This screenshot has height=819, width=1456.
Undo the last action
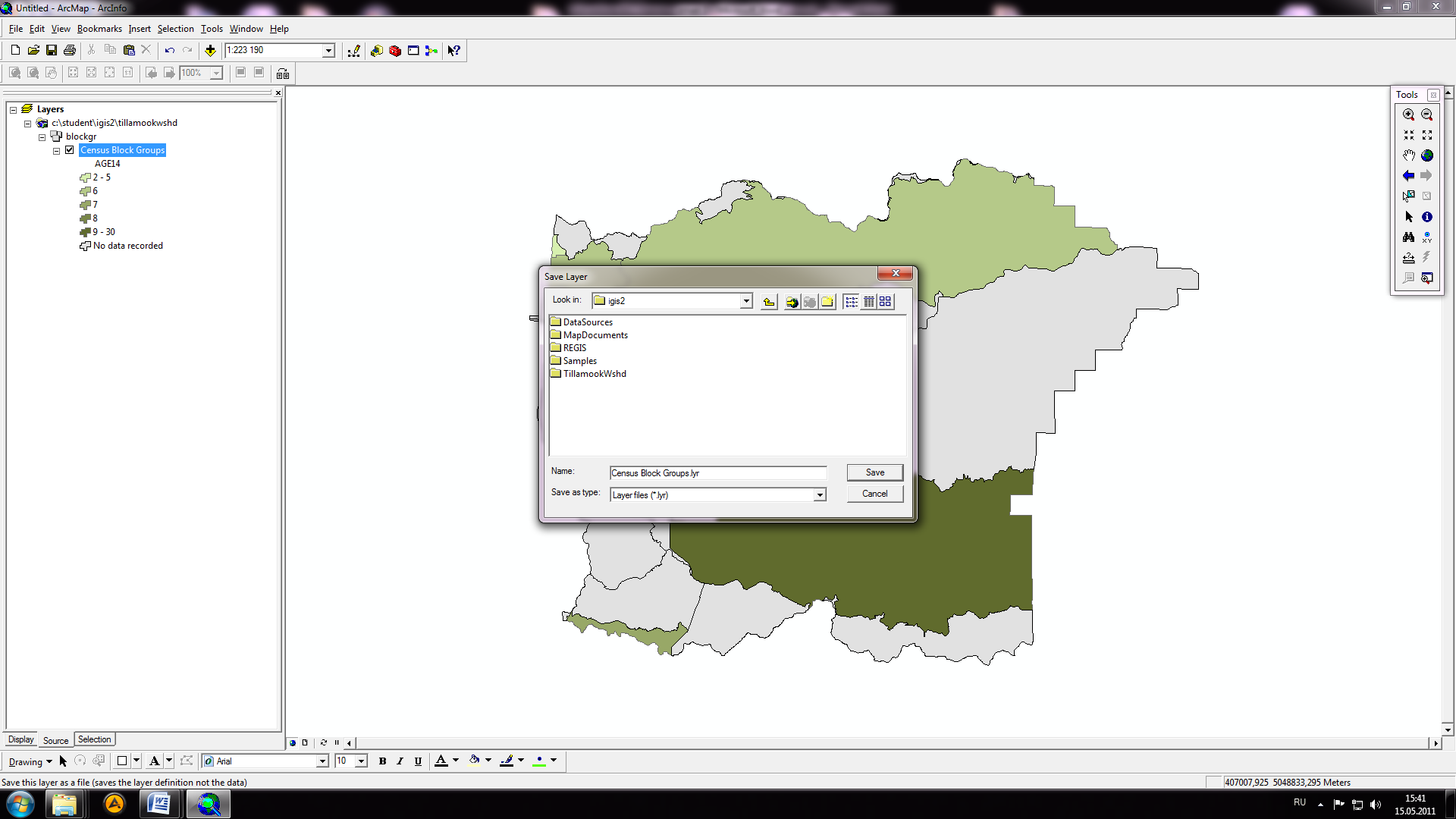tap(169, 50)
